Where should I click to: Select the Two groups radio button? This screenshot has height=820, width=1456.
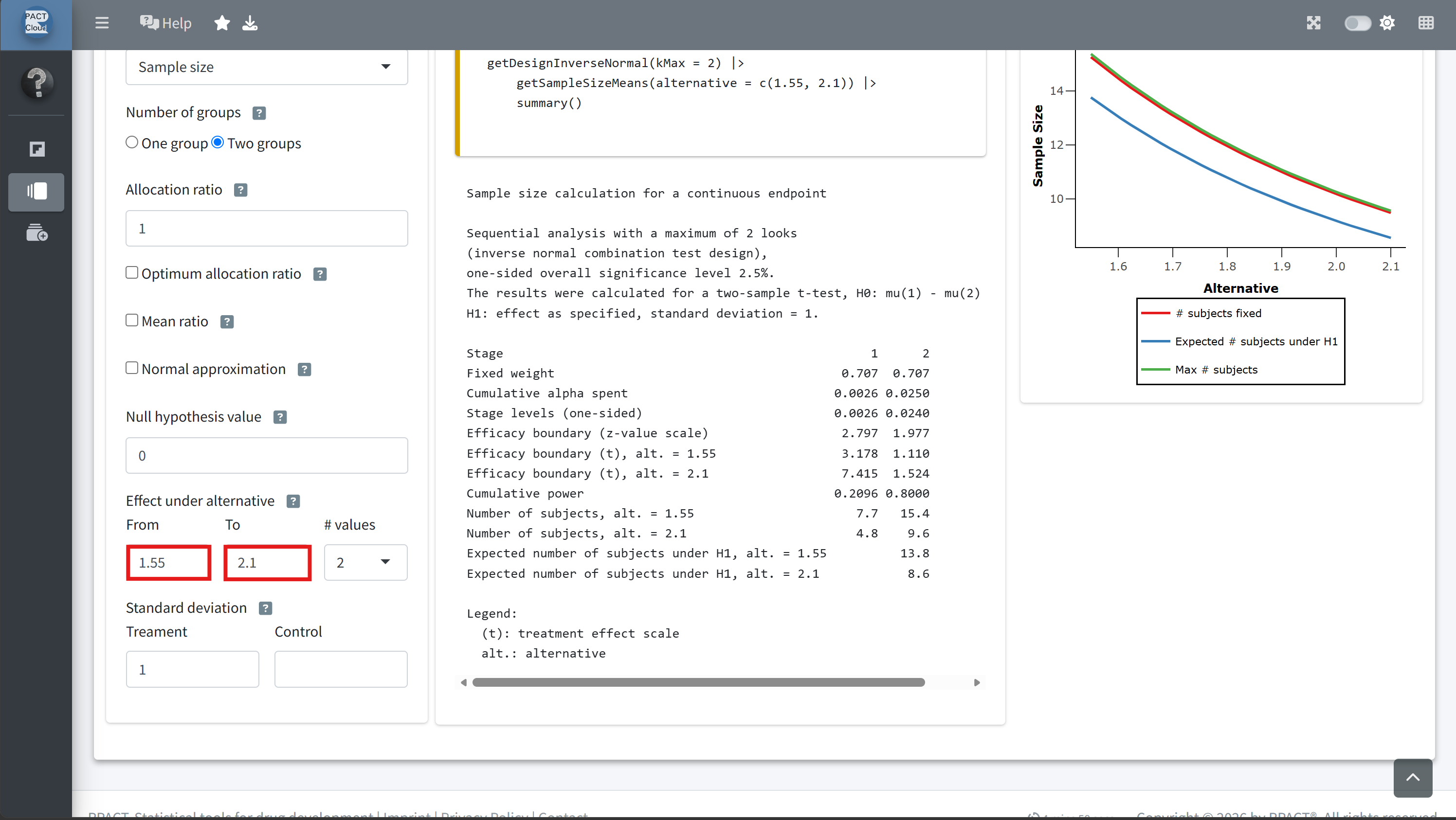218,143
